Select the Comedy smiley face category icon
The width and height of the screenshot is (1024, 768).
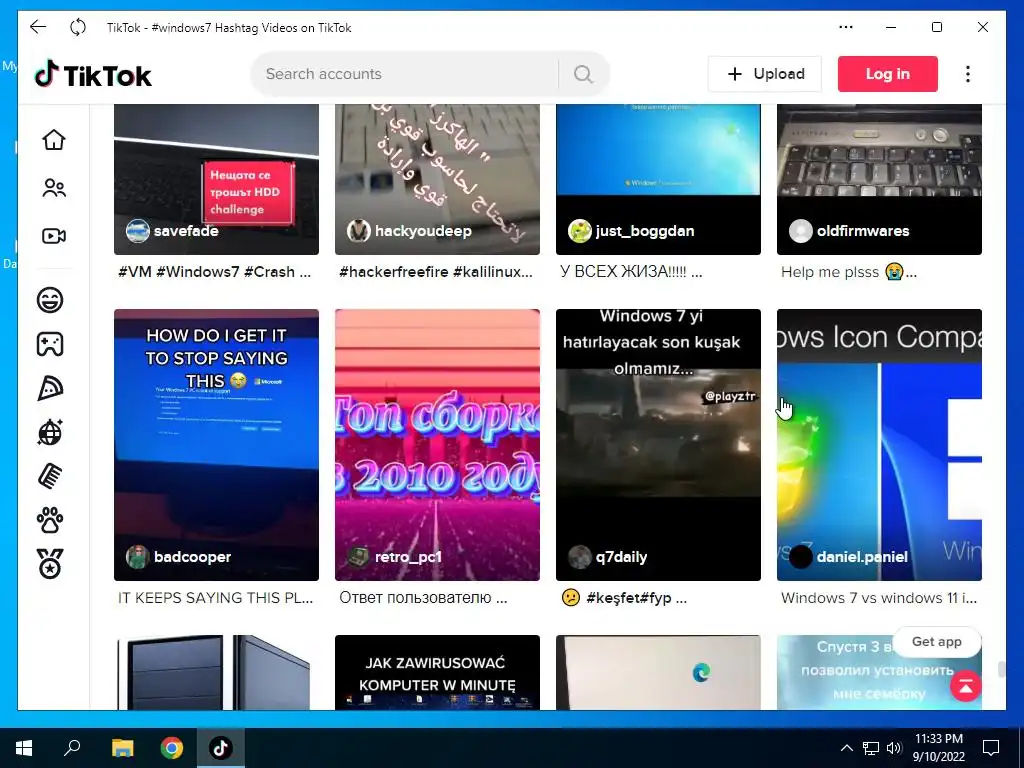[x=50, y=300]
